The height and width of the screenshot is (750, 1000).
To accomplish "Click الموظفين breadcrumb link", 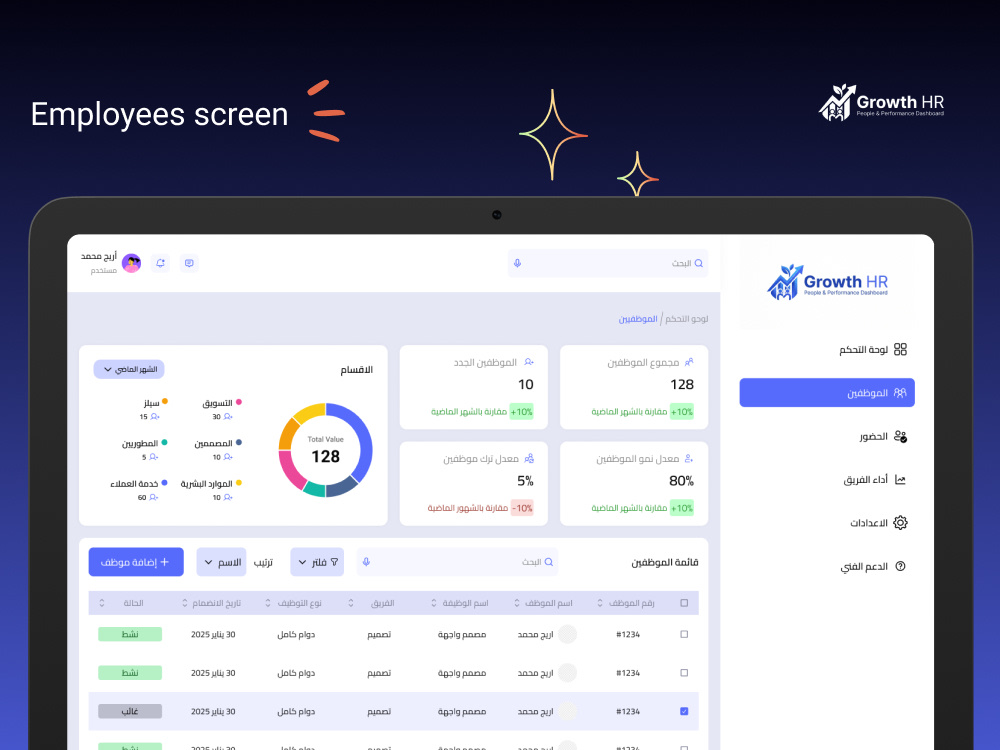I will [638, 318].
